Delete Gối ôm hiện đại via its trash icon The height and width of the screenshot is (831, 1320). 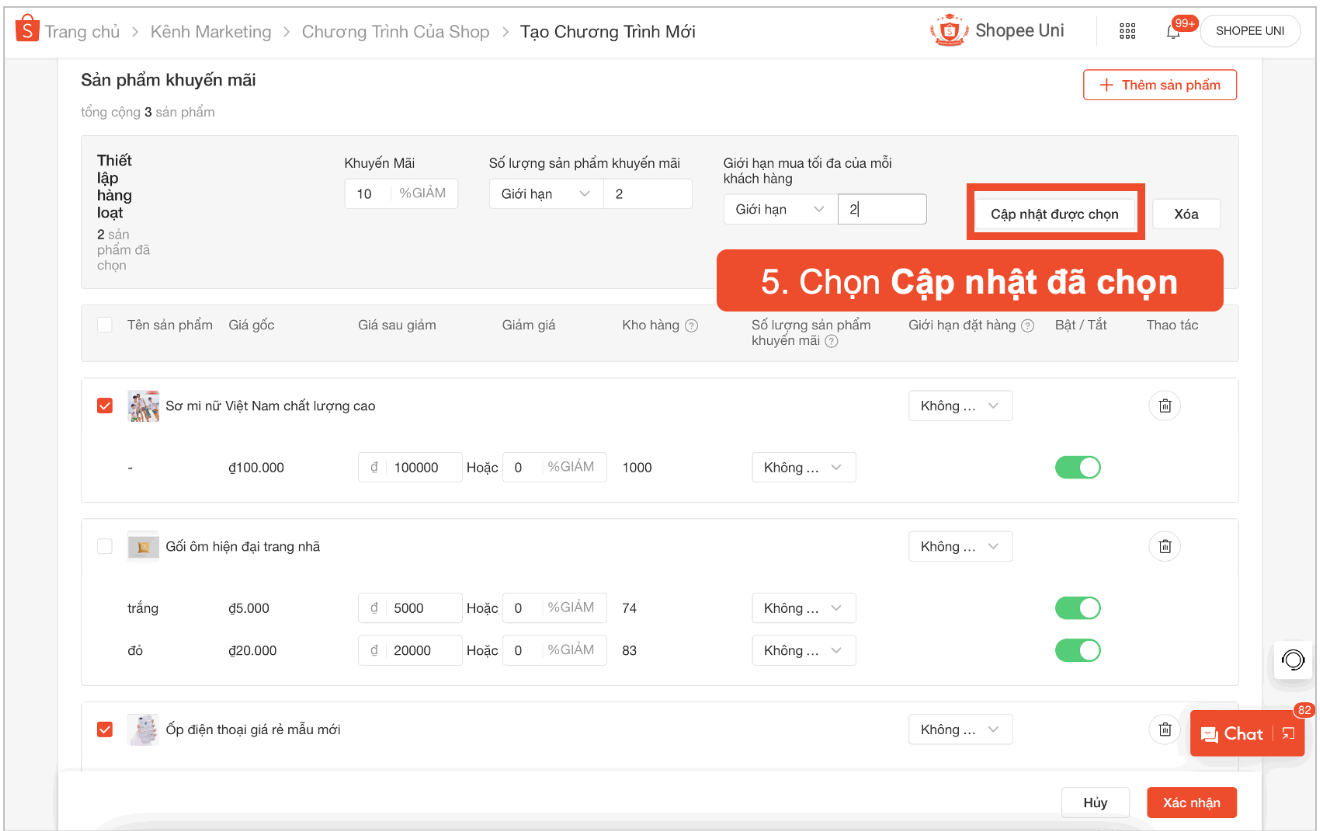(1164, 546)
